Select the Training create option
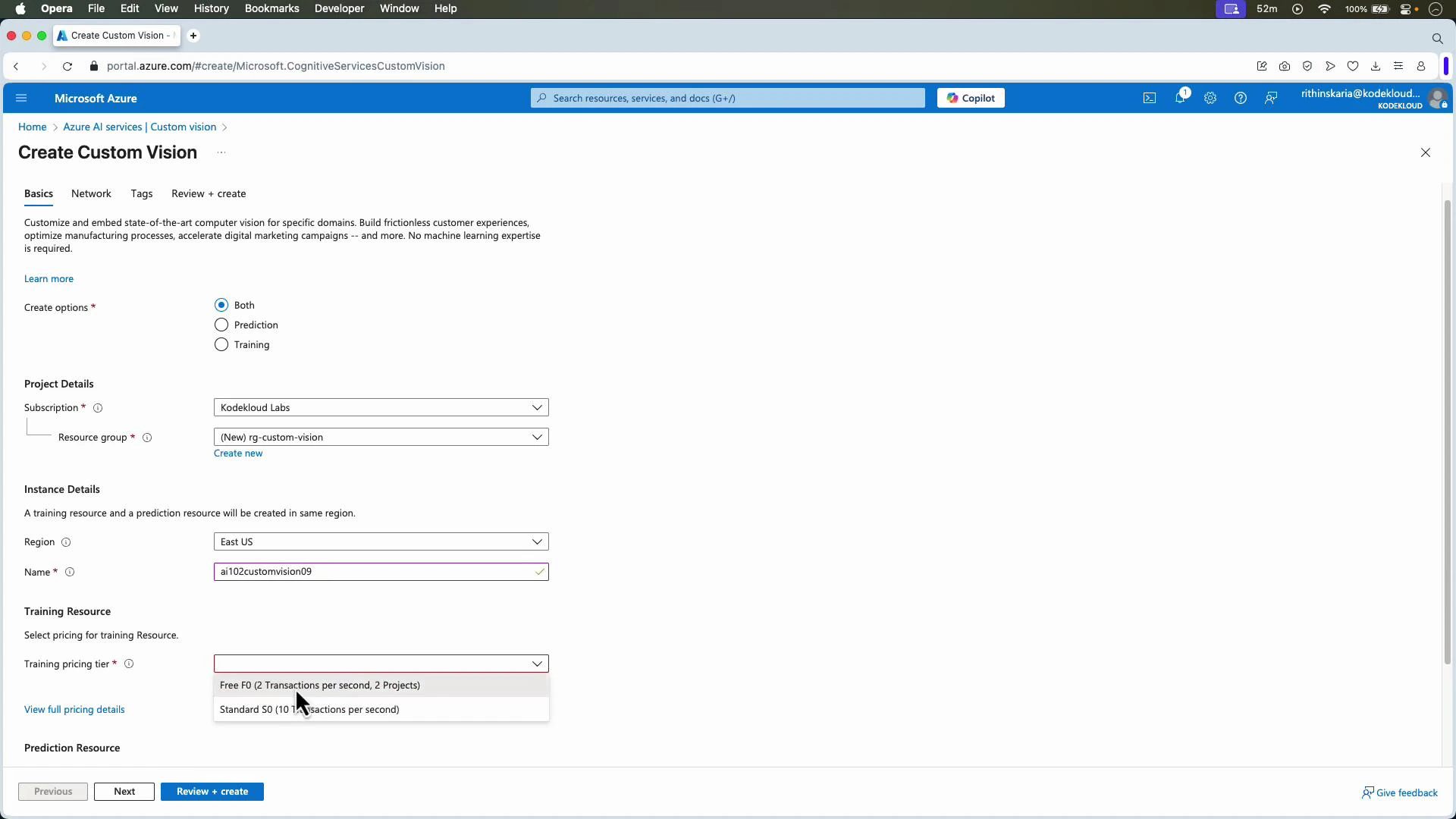 pos(221,344)
